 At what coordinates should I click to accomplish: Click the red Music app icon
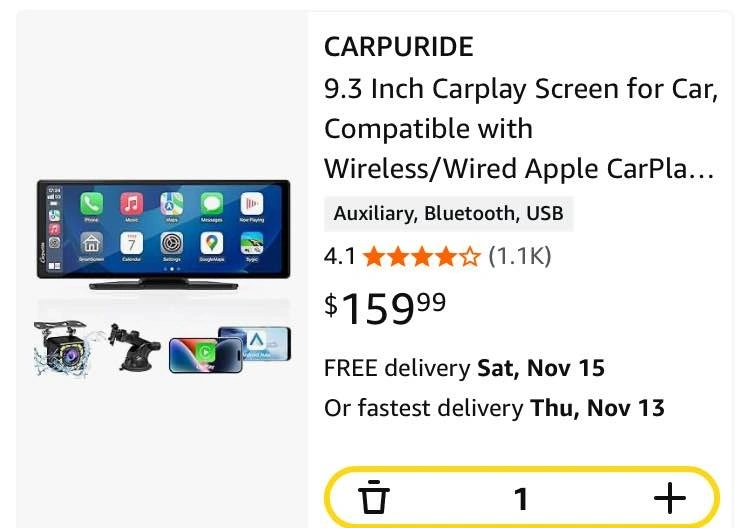pyautogui.click(x=132, y=204)
